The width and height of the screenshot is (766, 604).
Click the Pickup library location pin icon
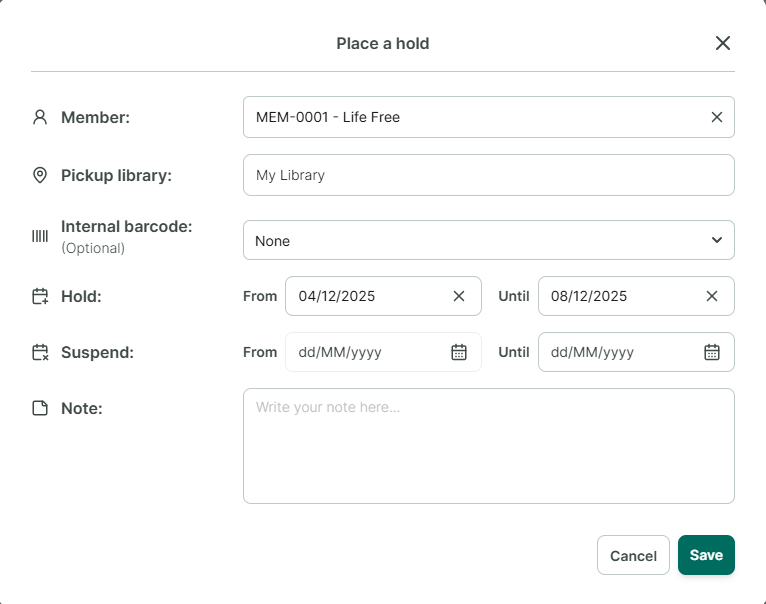40,175
